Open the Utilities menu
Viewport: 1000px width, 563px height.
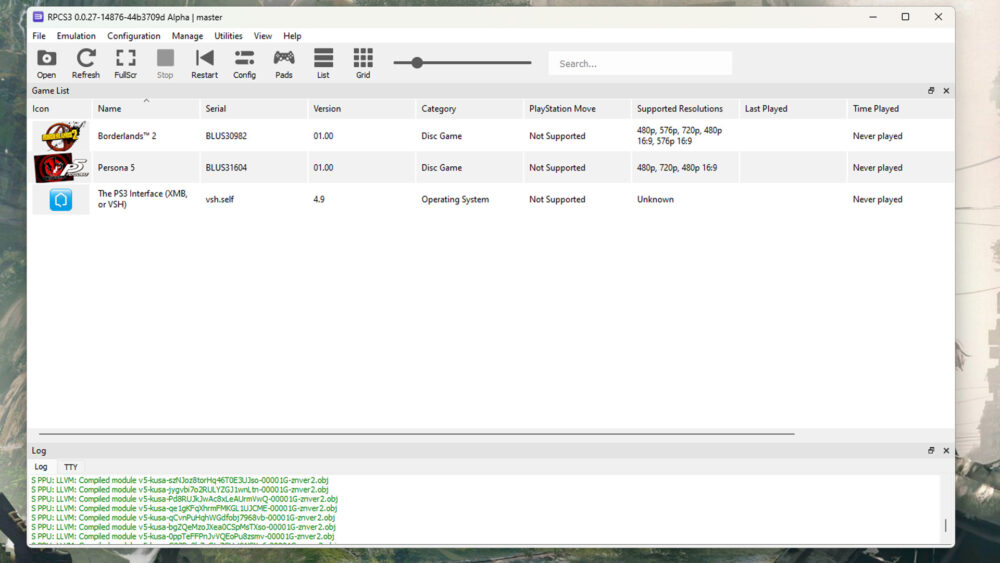(228, 36)
